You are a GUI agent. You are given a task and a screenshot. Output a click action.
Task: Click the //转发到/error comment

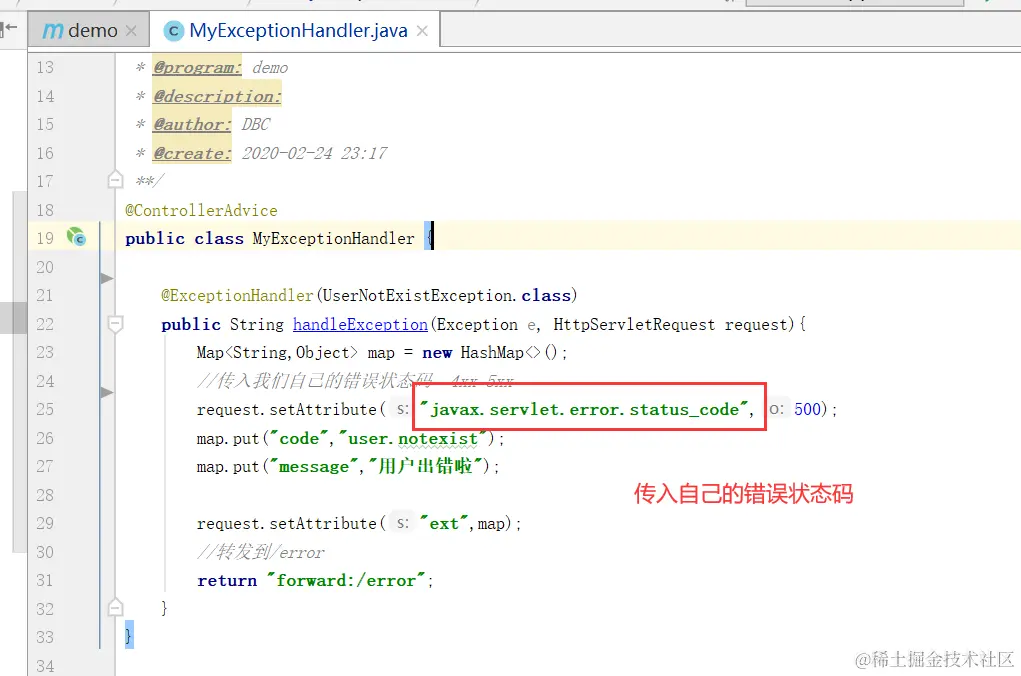(x=260, y=552)
